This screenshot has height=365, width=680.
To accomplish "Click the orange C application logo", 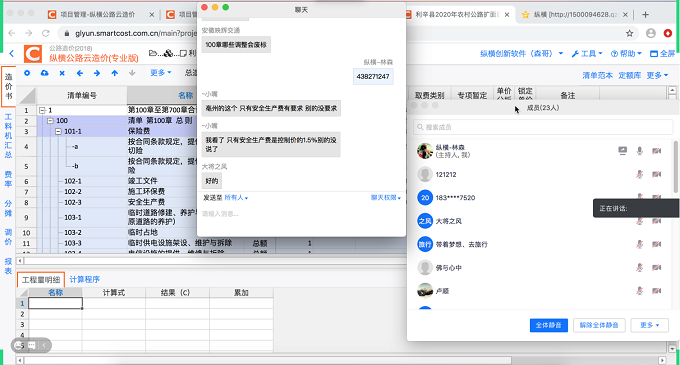I will click(x=33, y=54).
